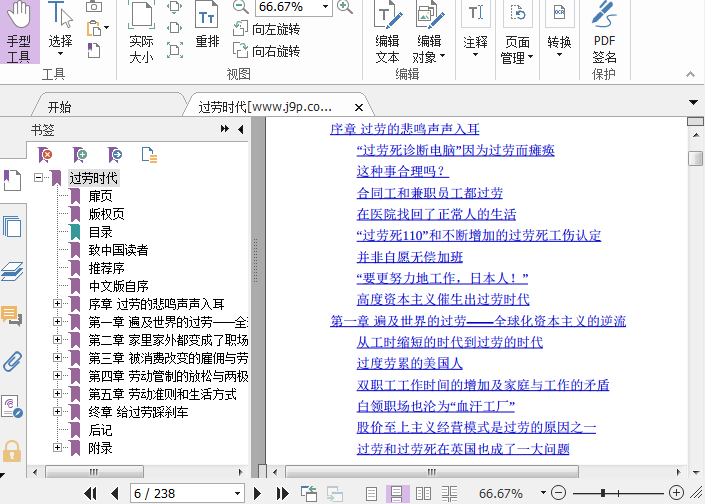
Task: Click the page number field 6 / 238
Action: tap(187, 494)
